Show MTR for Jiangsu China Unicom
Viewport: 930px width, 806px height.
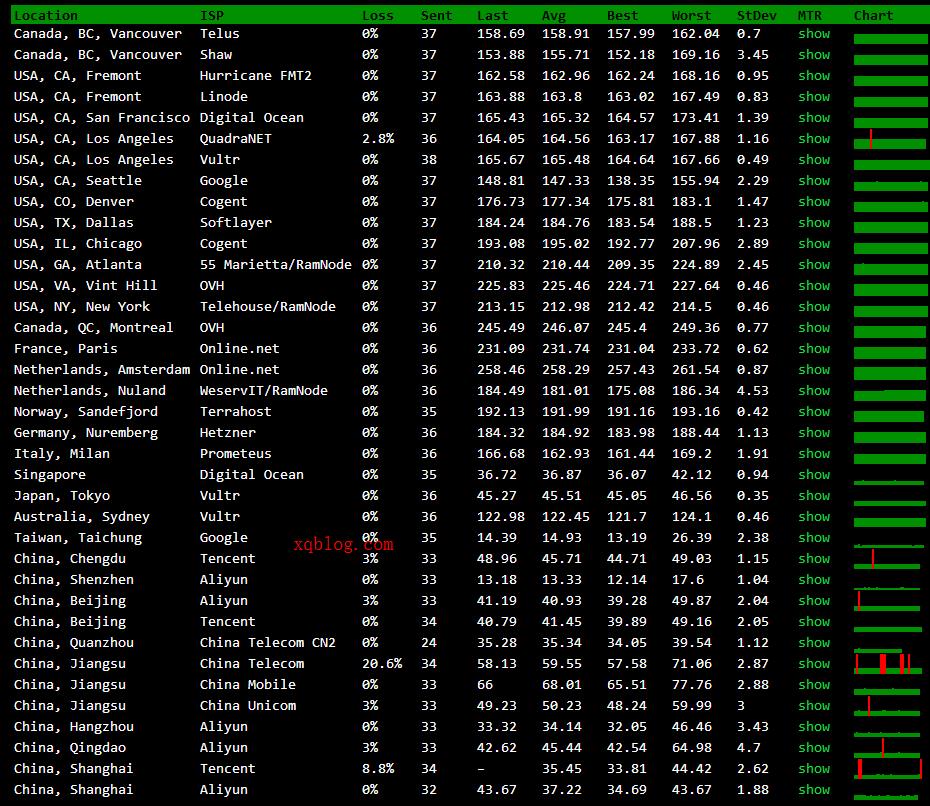814,706
